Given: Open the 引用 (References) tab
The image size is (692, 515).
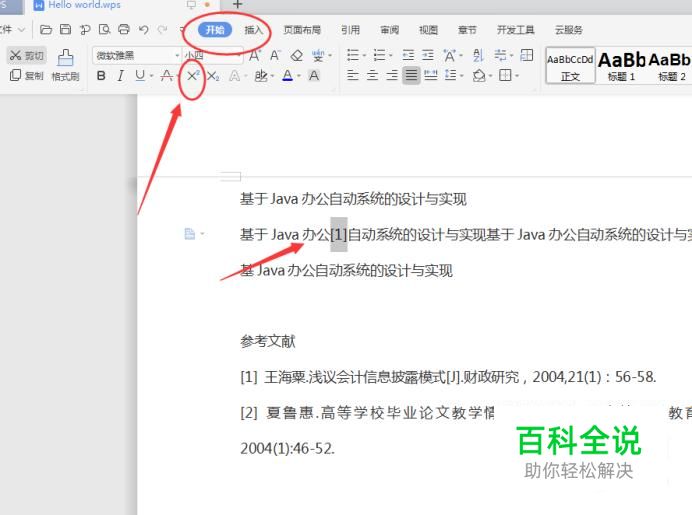Looking at the screenshot, I should [x=350, y=30].
